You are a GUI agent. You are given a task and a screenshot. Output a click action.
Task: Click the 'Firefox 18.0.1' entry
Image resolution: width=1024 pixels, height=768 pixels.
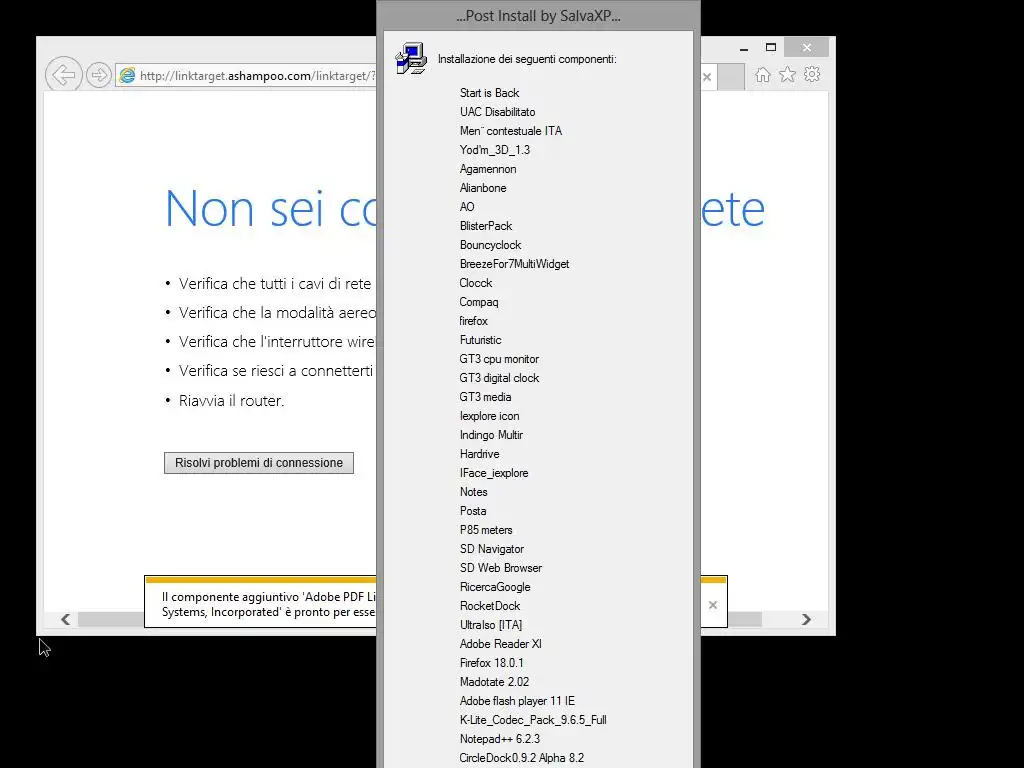coord(491,662)
